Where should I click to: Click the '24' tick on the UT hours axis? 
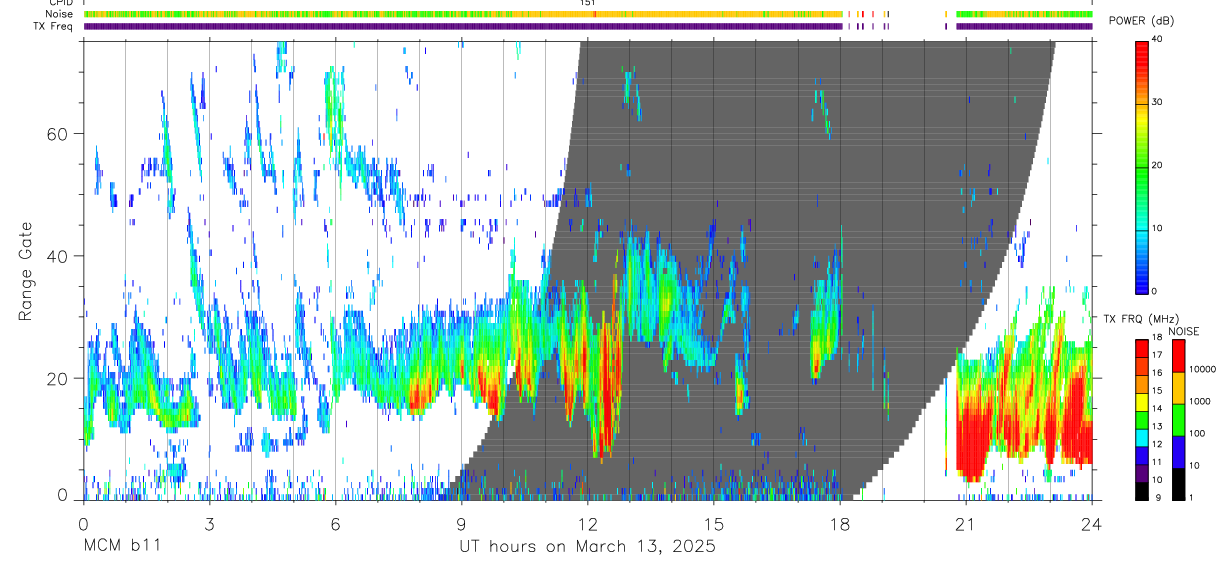[x=1092, y=523]
